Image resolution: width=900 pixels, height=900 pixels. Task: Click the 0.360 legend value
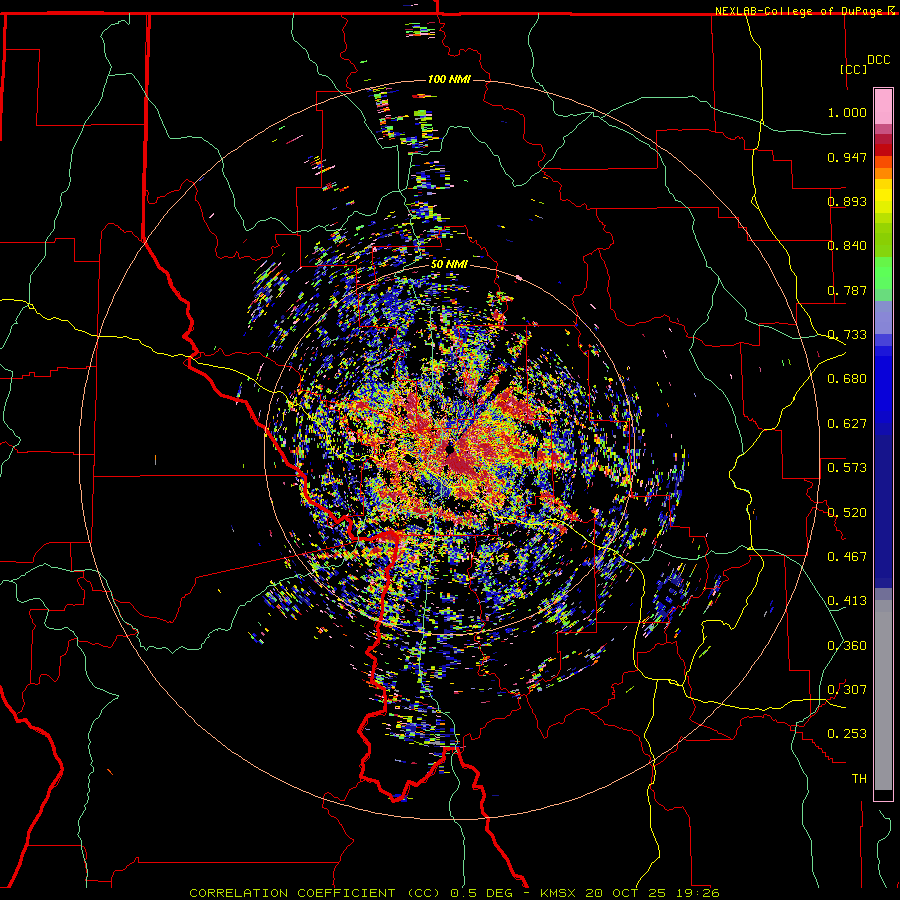click(847, 645)
